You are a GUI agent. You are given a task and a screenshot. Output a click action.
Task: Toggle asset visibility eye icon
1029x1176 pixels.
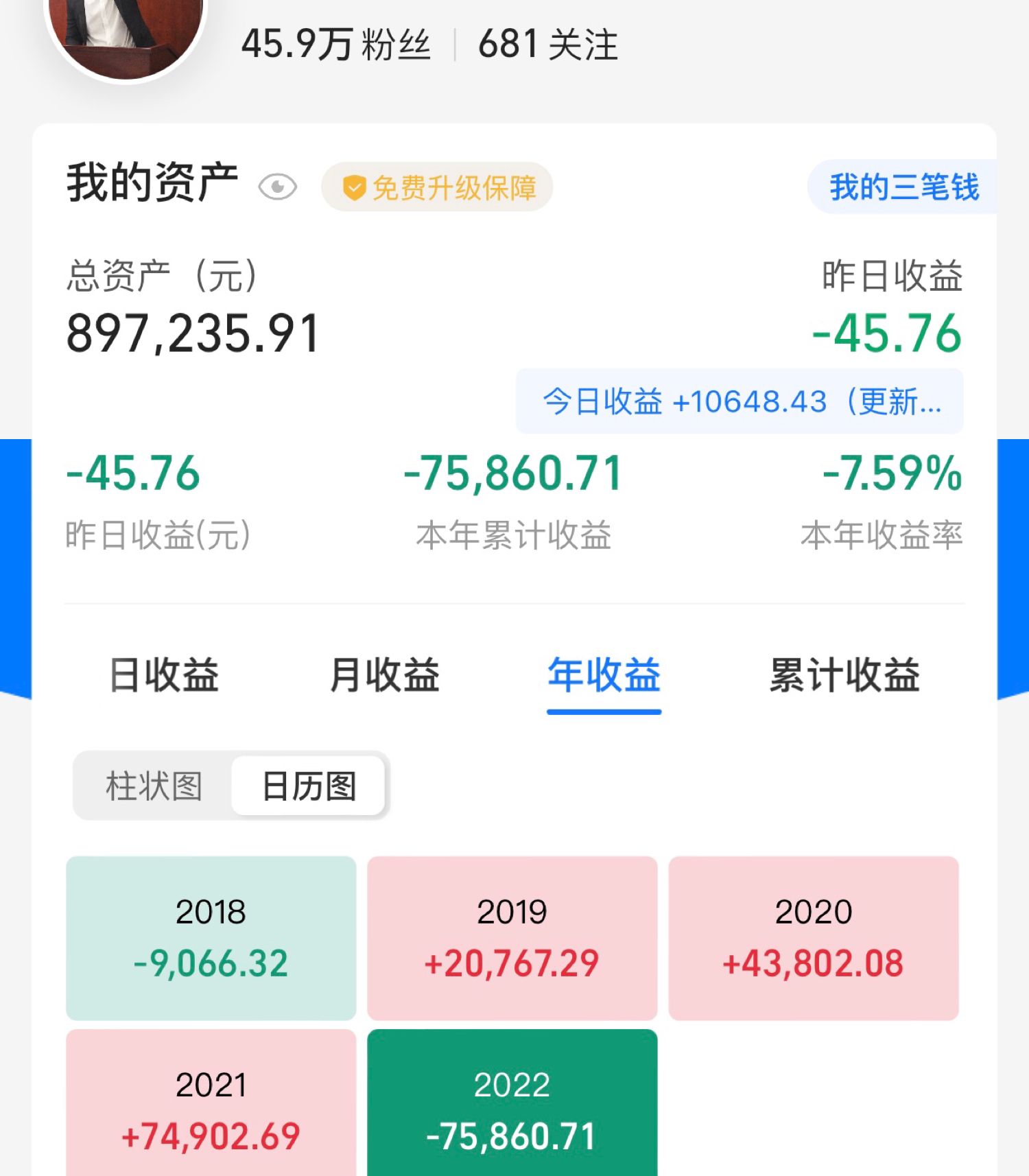click(277, 187)
